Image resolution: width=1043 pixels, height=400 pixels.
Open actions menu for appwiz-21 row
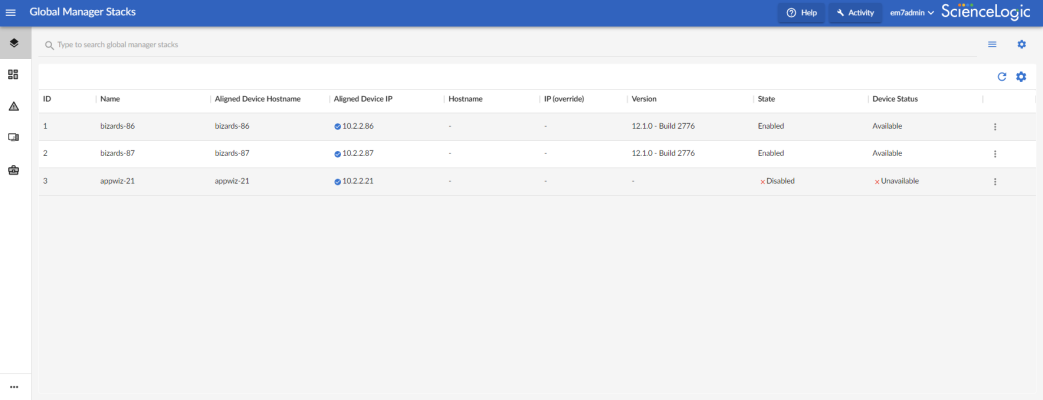click(995, 182)
